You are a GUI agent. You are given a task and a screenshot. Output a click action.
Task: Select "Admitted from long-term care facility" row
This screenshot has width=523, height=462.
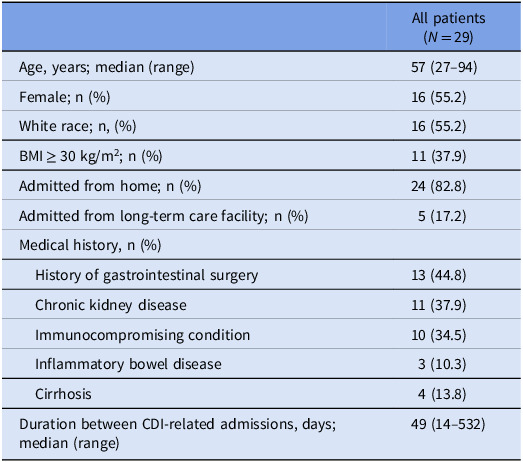(262, 215)
